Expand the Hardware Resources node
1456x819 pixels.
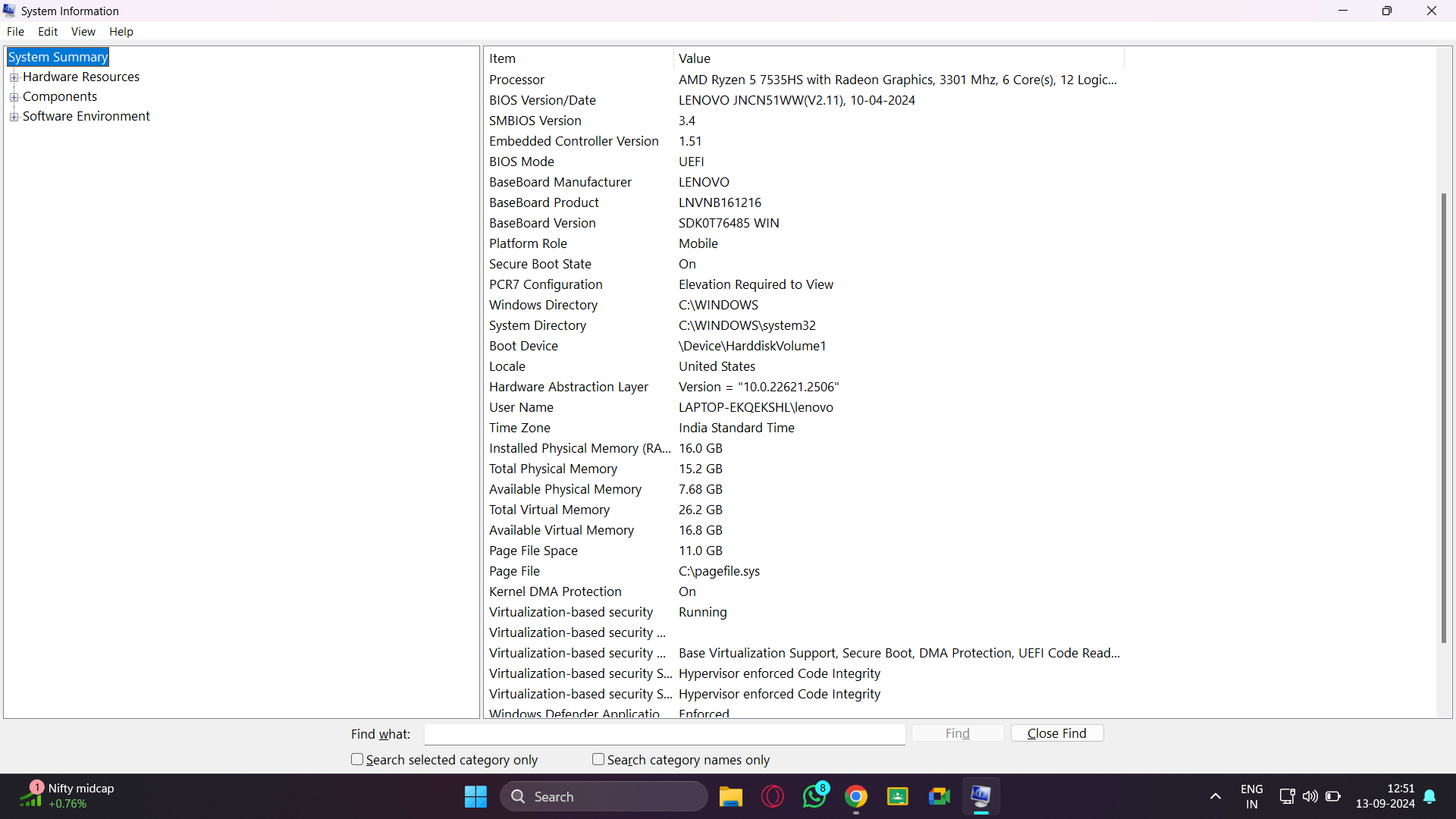tap(14, 77)
